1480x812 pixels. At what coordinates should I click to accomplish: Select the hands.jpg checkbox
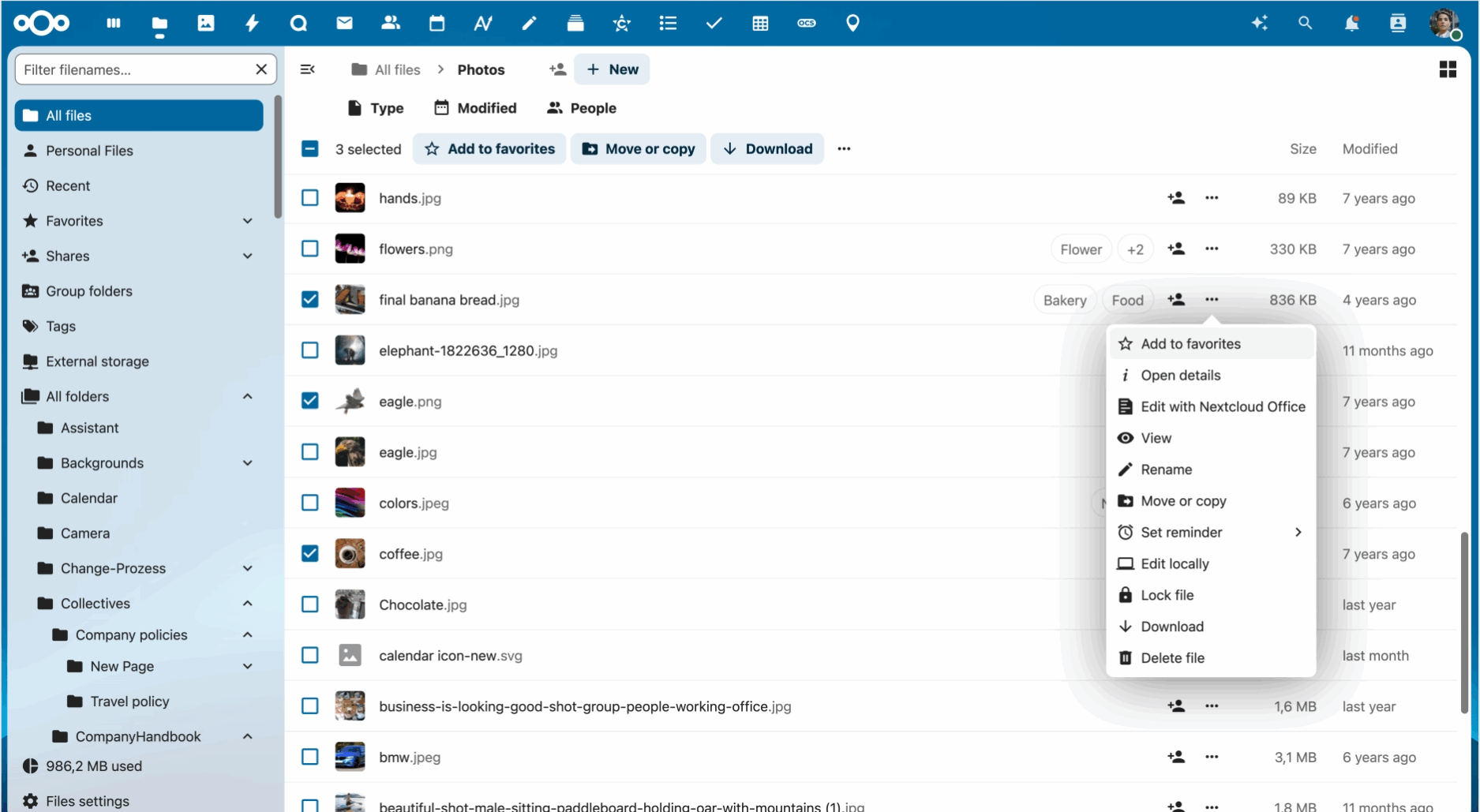pos(310,198)
